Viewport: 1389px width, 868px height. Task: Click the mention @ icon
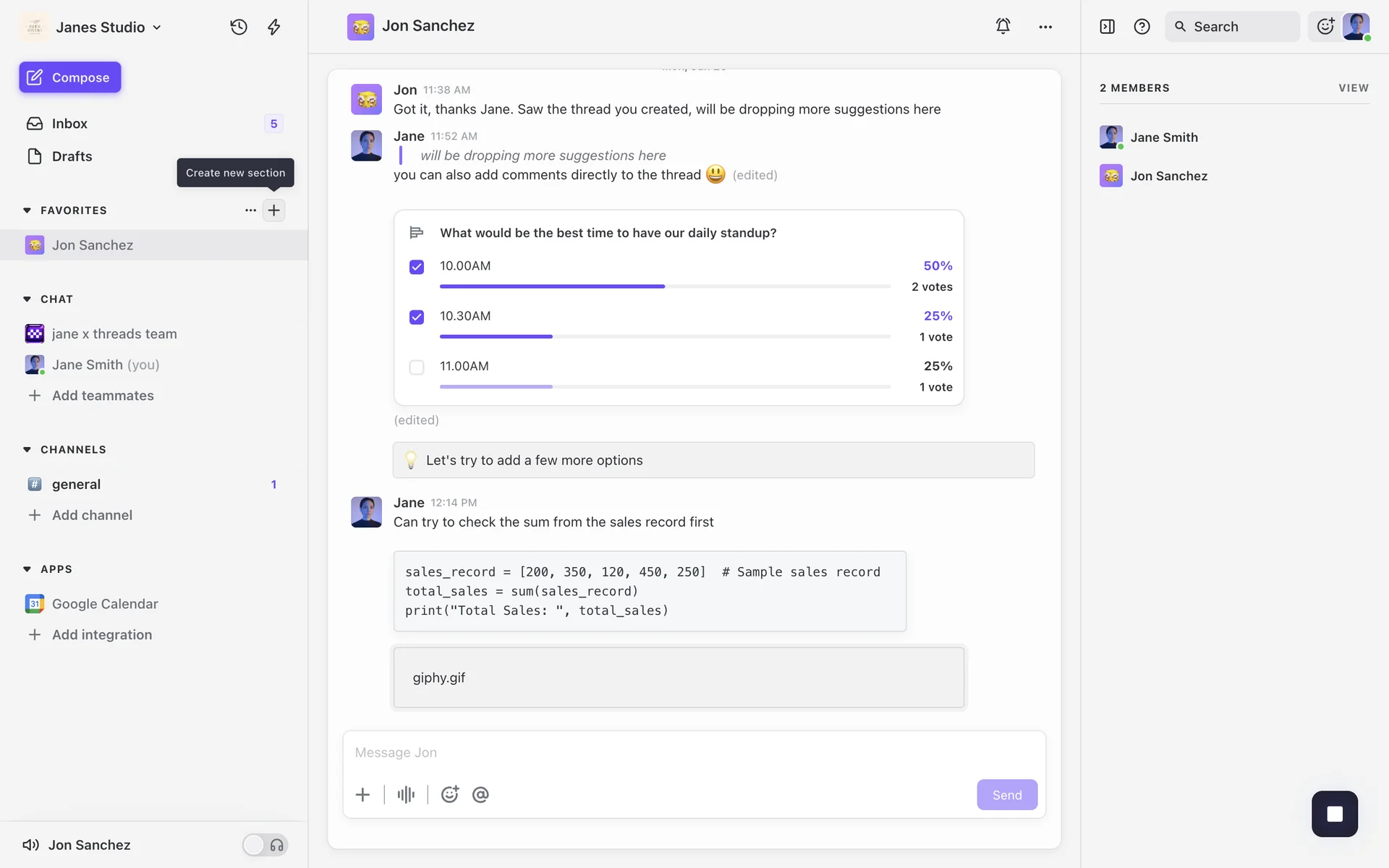coord(480,795)
